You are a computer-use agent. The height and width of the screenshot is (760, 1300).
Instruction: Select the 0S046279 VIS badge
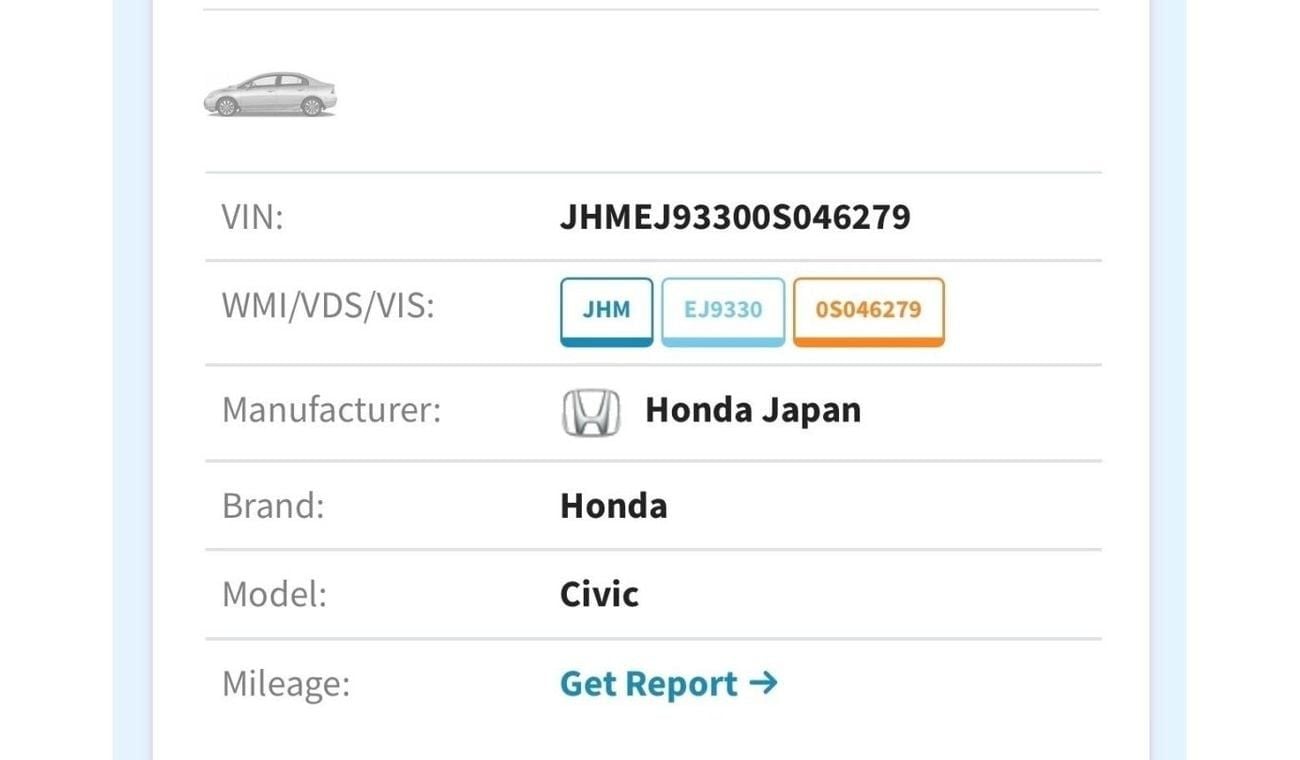868,309
